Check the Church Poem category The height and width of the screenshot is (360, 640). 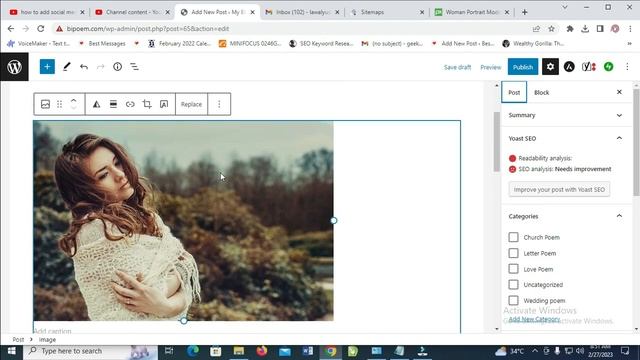pyautogui.click(x=513, y=237)
